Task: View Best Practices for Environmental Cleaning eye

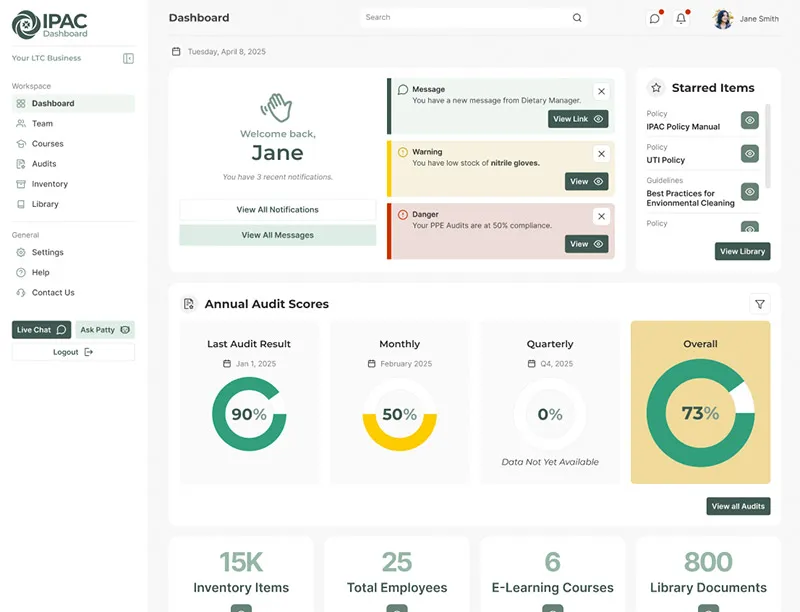Action: 749,192
